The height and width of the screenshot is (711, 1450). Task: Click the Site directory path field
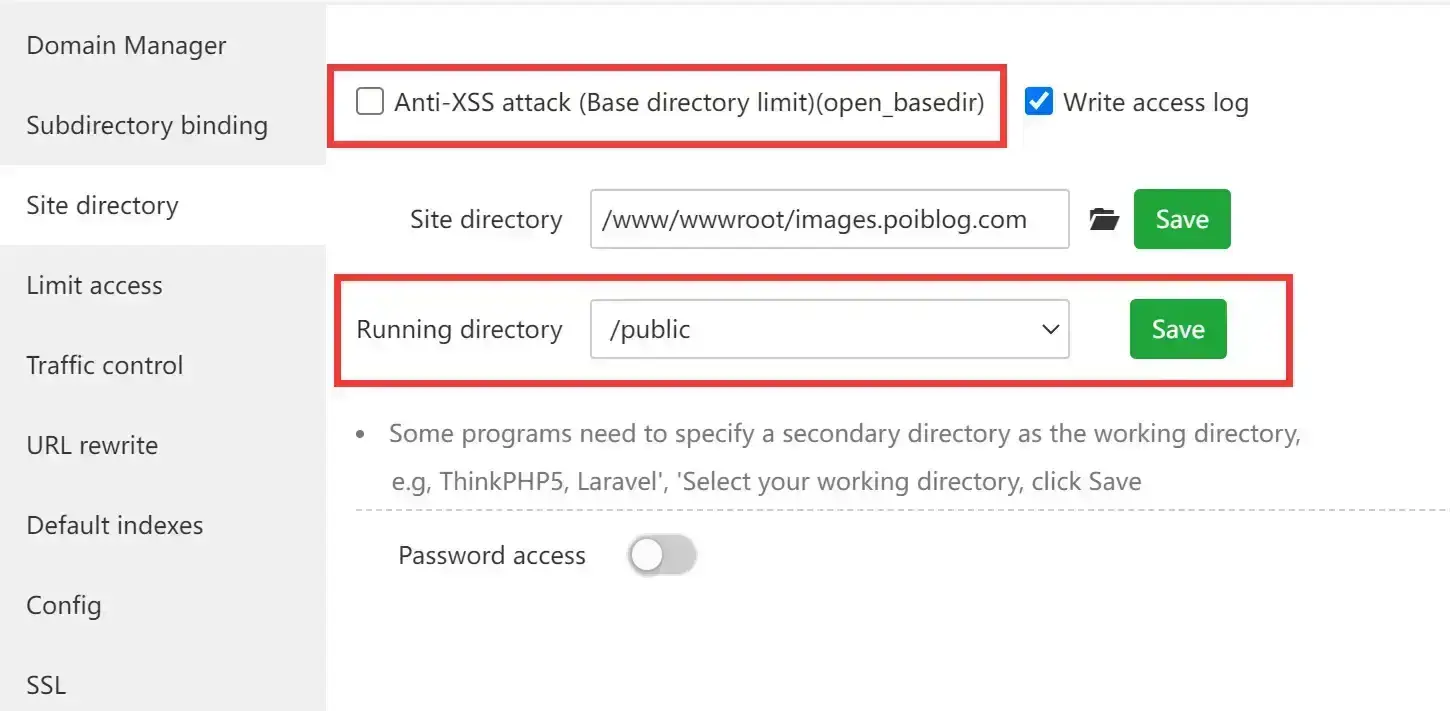[829, 219]
